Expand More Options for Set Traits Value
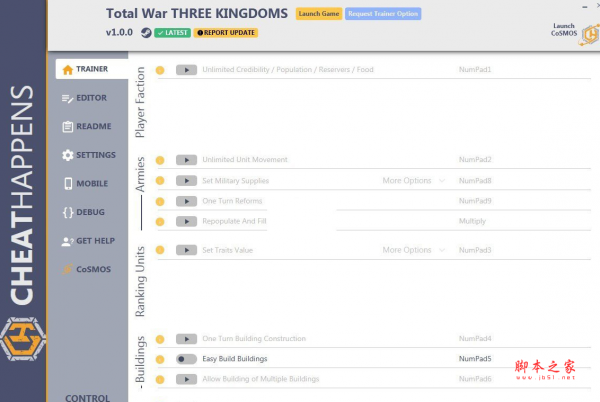Screen dimensions: 600x402 [414, 250]
